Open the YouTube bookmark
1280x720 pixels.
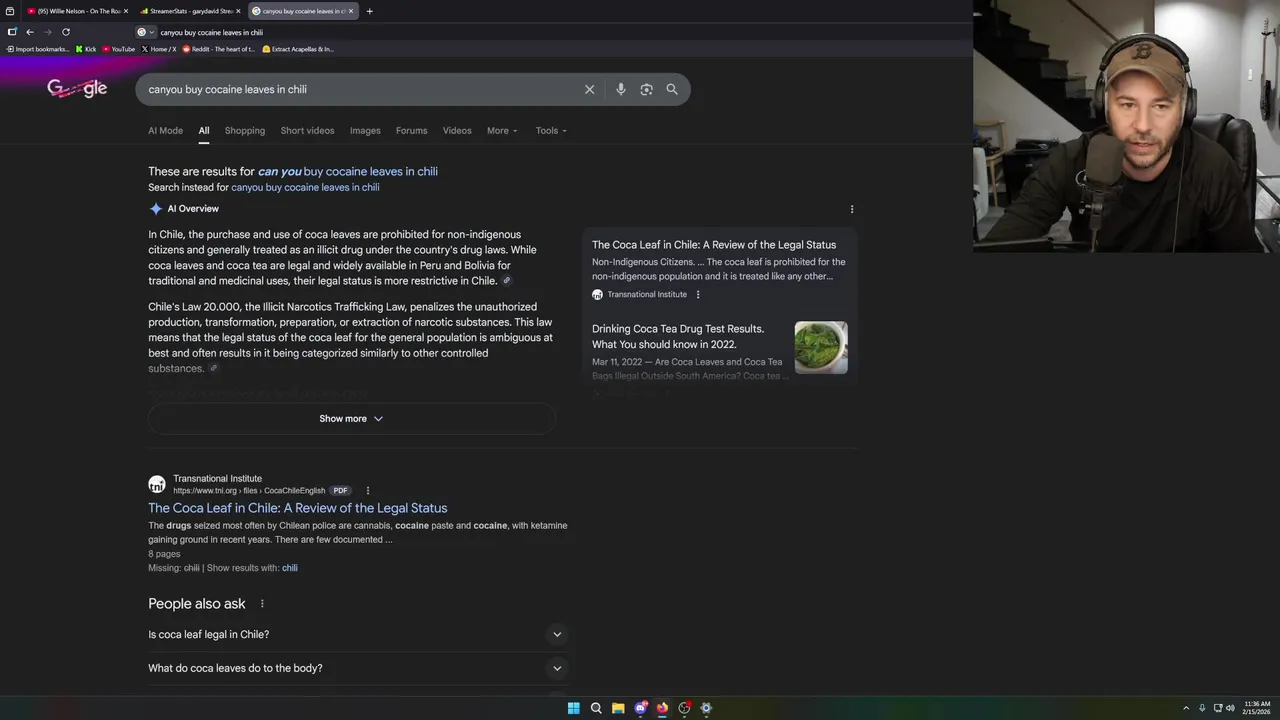[118, 49]
